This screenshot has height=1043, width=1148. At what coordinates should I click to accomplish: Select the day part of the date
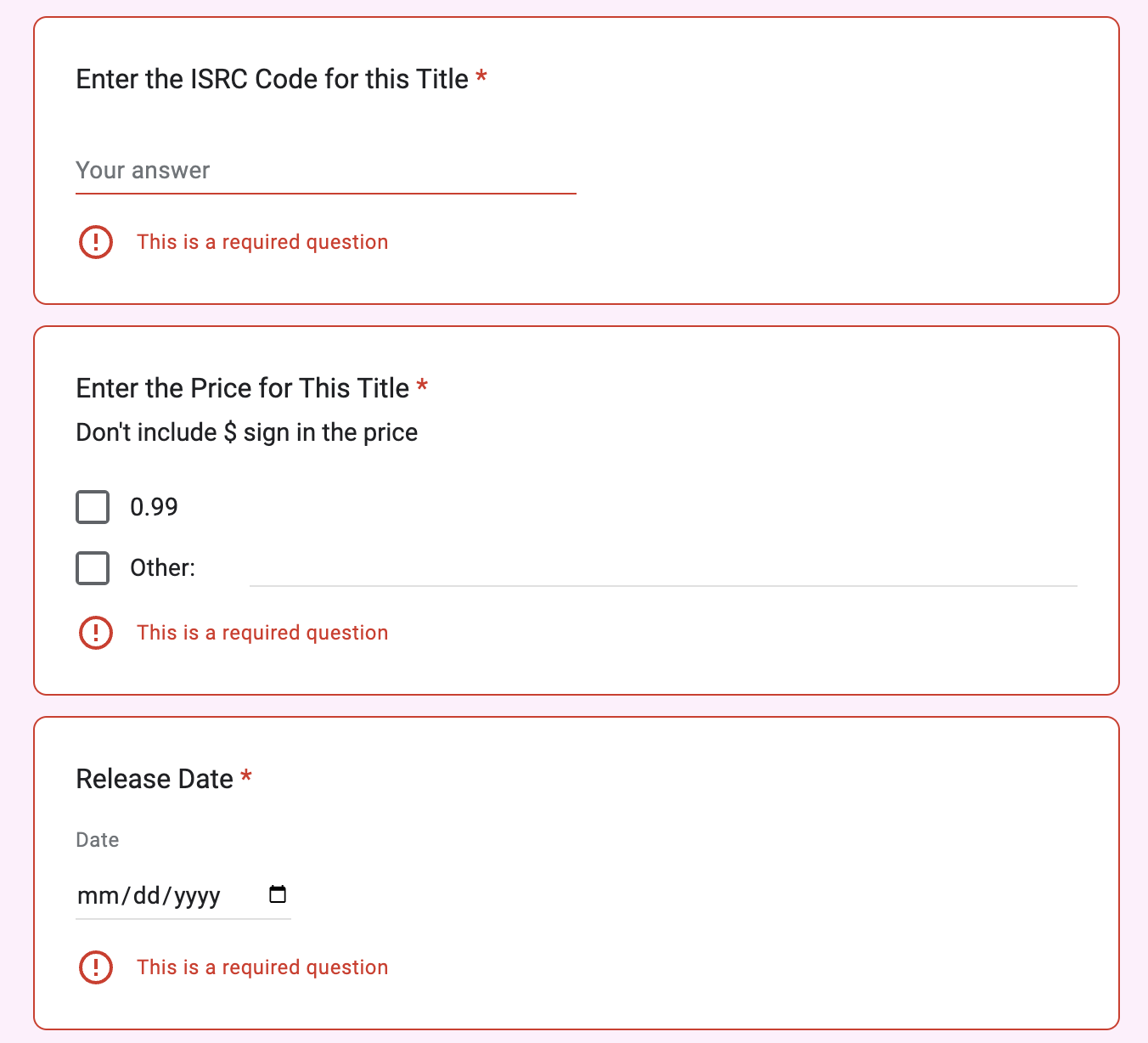click(x=148, y=895)
